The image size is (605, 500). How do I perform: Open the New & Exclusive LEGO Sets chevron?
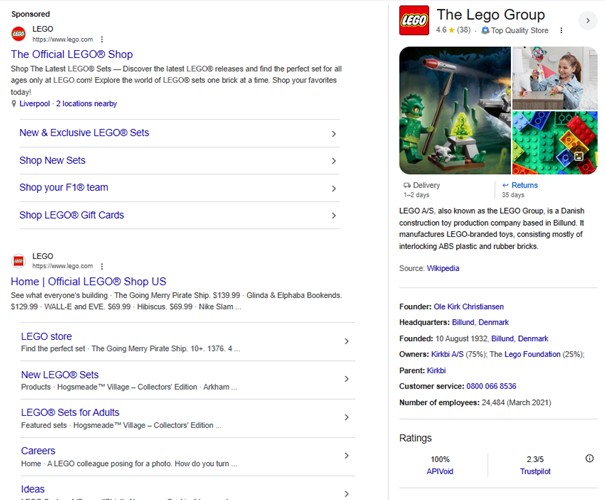[334, 133]
